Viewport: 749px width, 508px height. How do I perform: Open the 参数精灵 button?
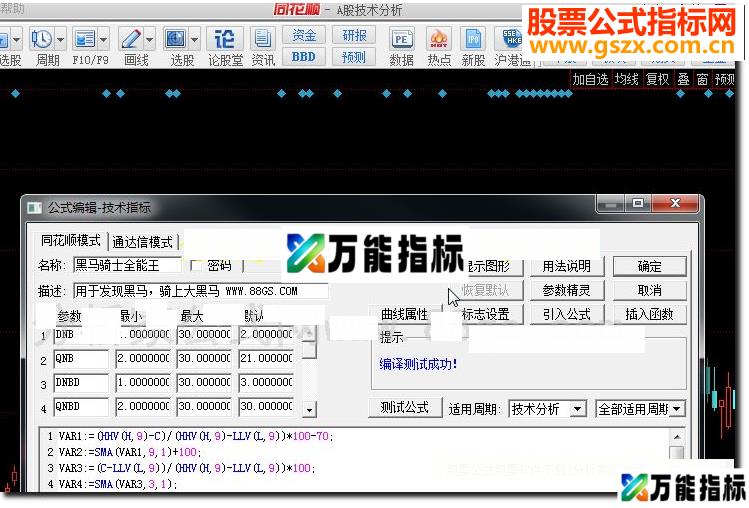coord(567,290)
